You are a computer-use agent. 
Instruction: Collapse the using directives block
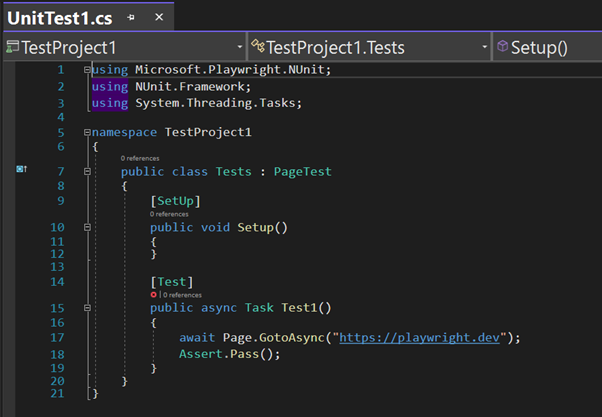click(88, 71)
